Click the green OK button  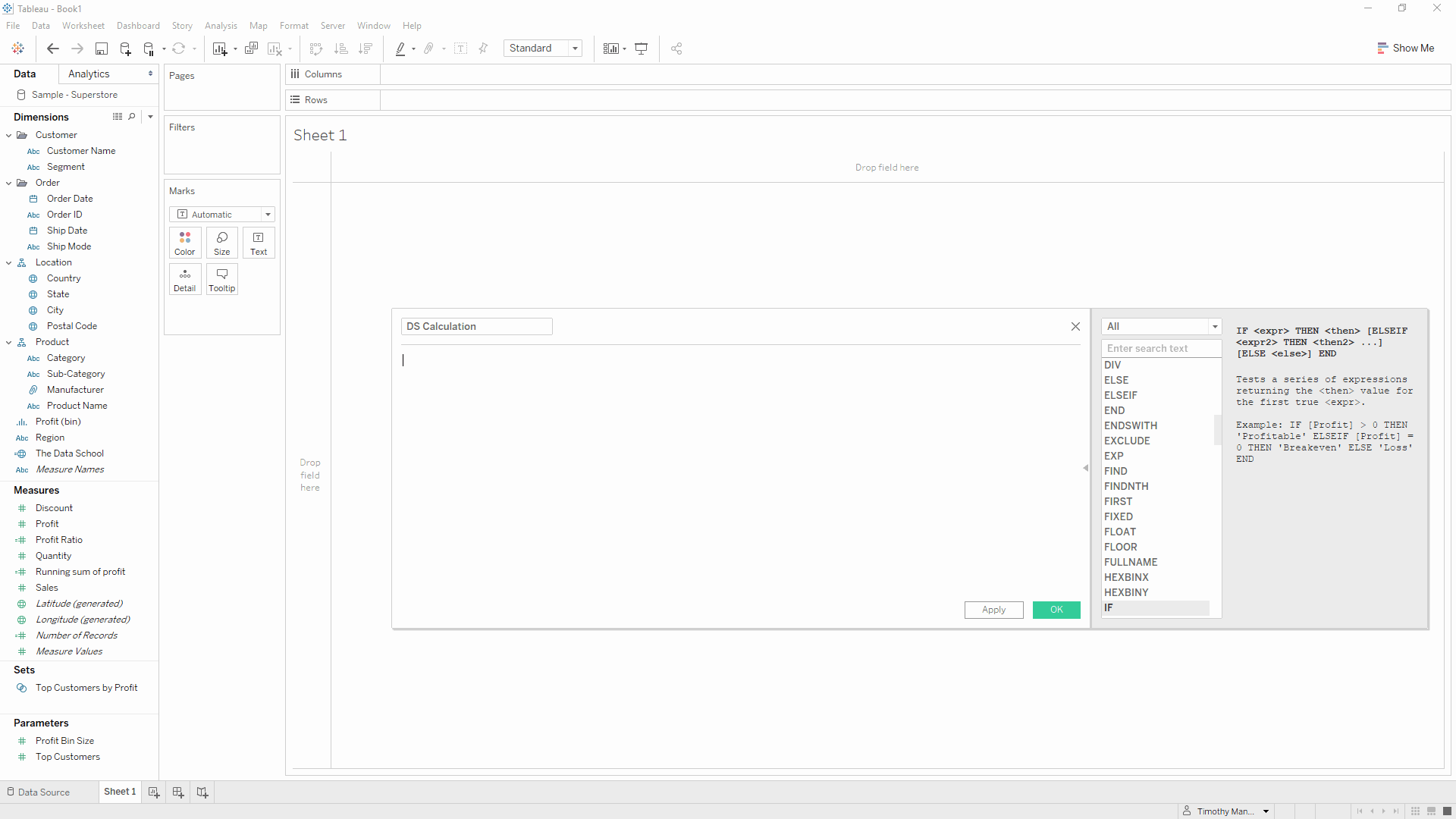pyautogui.click(x=1056, y=610)
